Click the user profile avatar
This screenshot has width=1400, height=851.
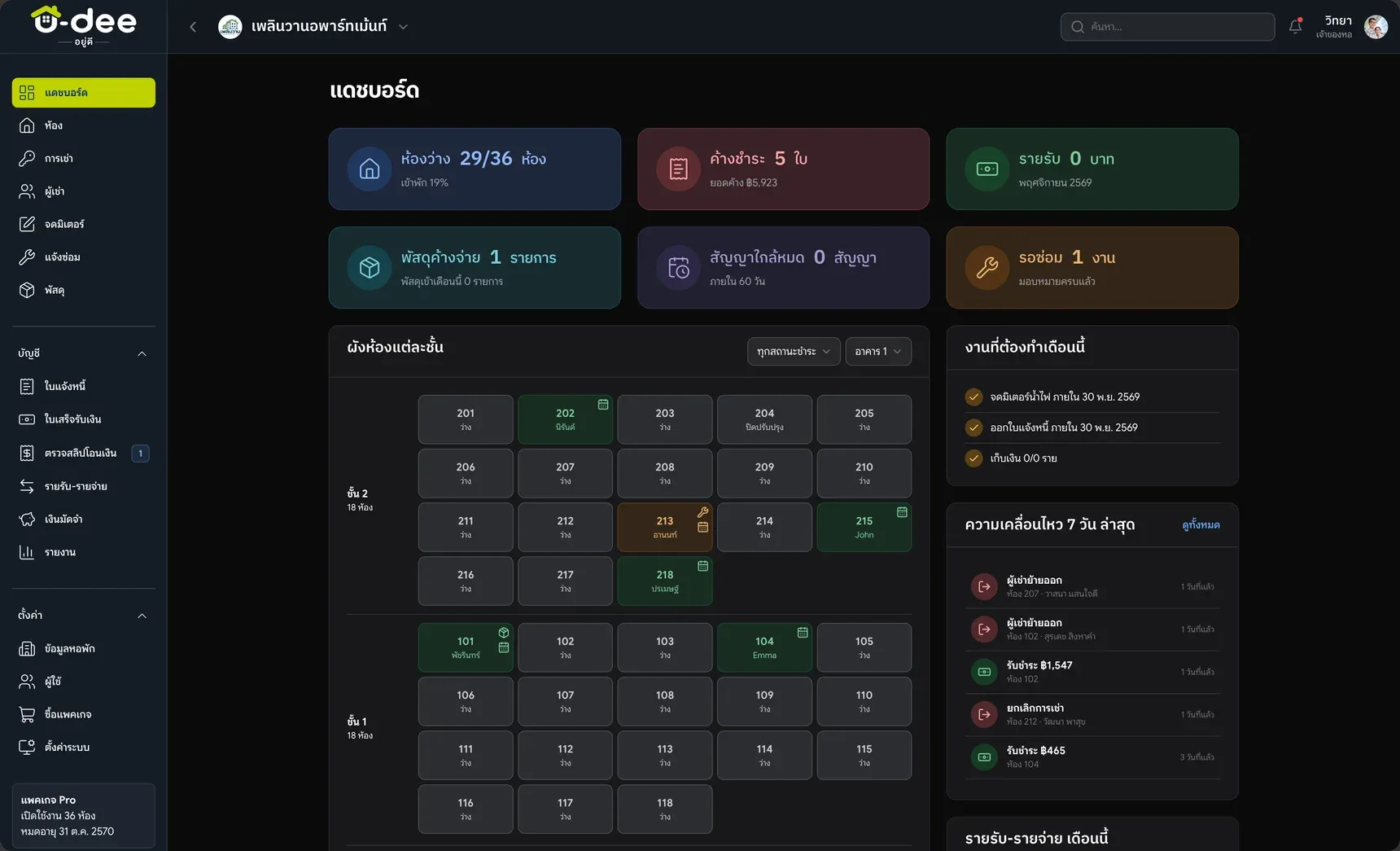1376,27
